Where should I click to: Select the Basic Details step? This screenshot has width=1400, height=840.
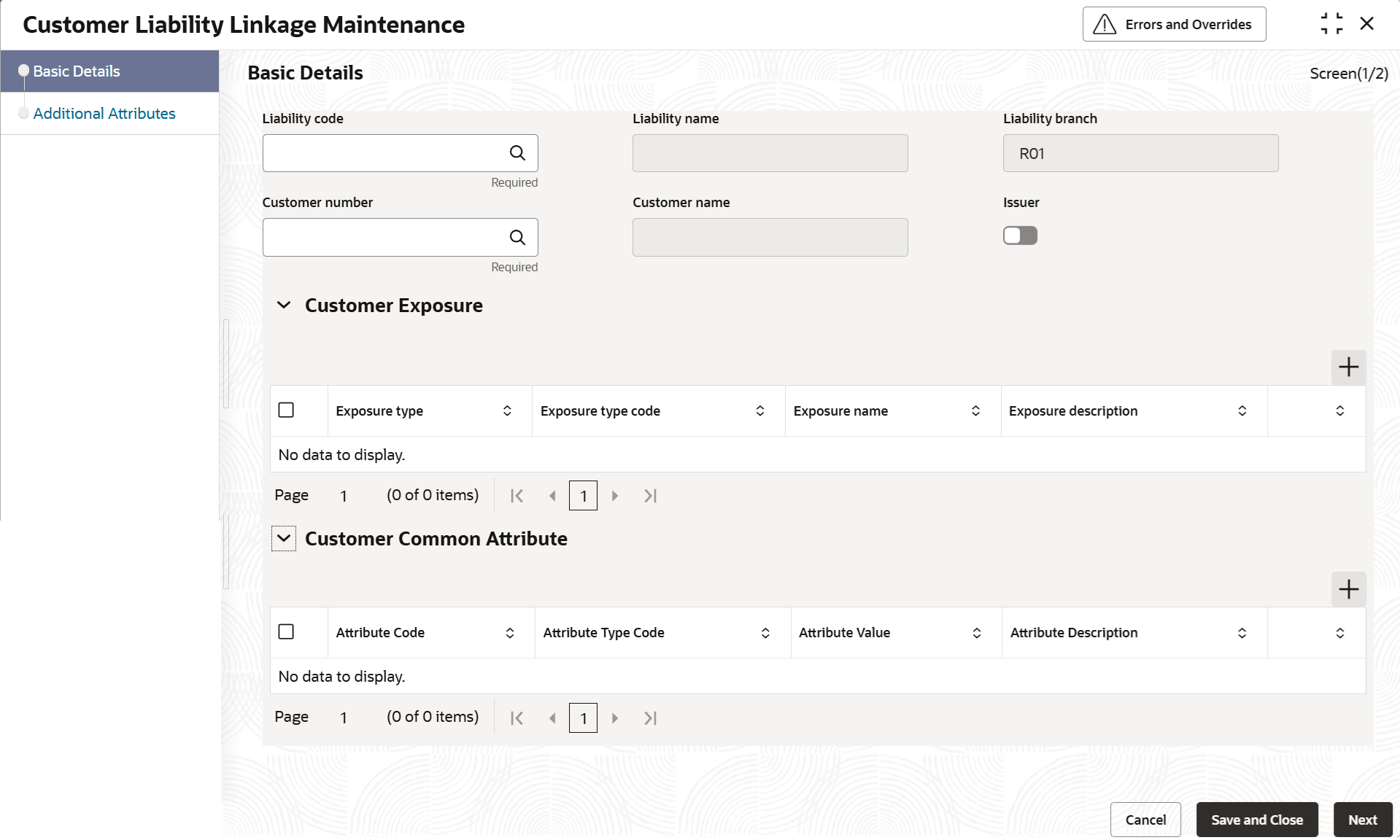tap(77, 71)
